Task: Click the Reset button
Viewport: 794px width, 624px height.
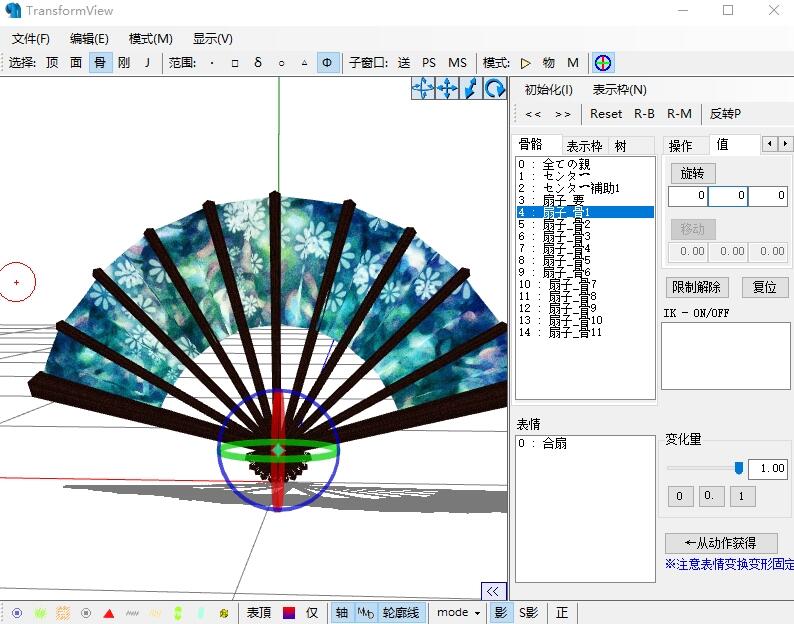Action: click(x=606, y=113)
